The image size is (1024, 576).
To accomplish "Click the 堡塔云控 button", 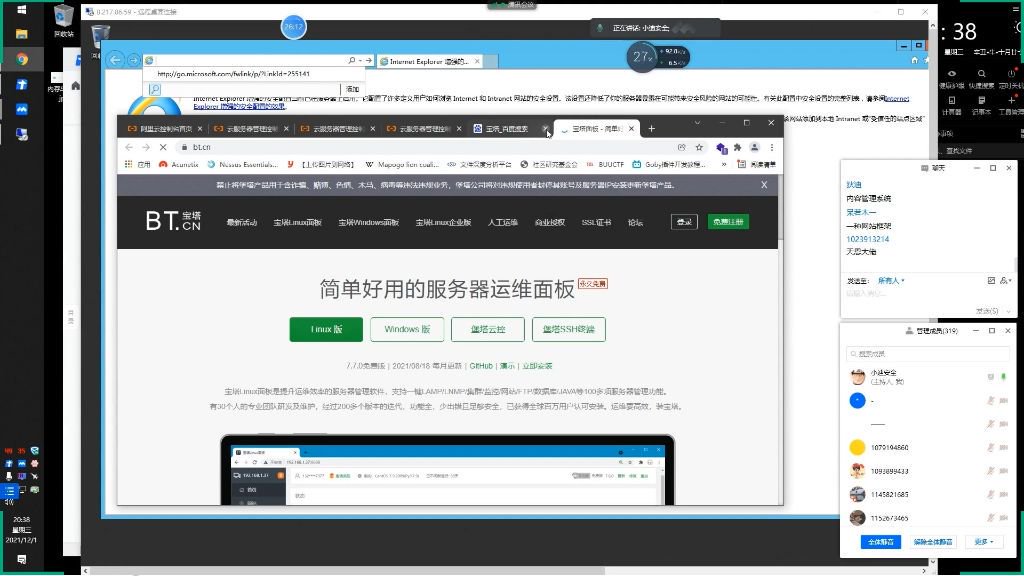I will pyautogui.click(x=488, y=329).
